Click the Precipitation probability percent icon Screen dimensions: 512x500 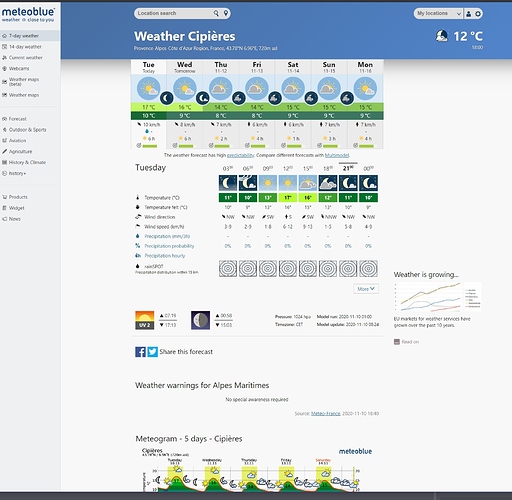tap(138, 246)
